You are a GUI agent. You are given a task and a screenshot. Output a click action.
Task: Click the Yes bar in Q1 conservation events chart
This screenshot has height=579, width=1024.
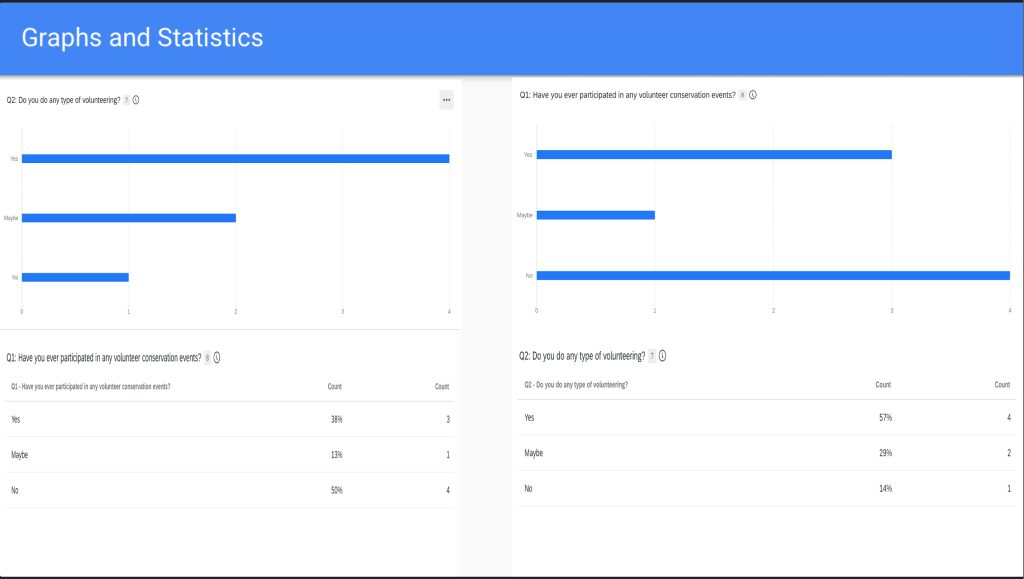tap(713, 154)
